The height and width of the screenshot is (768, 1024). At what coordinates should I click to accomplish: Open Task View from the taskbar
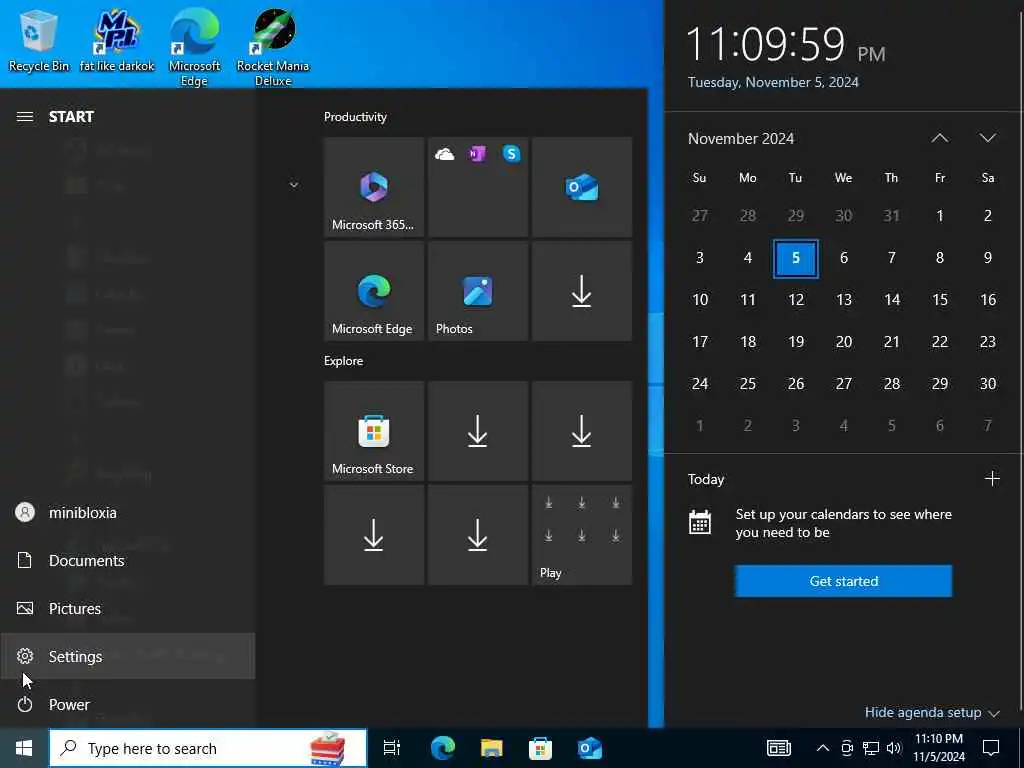(392, 748)
